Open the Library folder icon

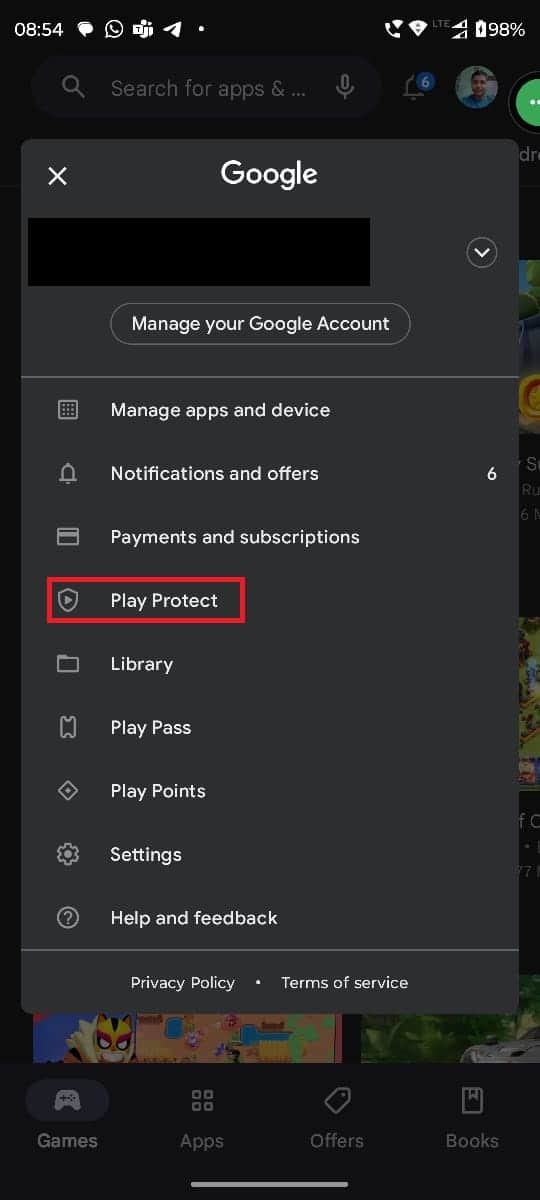68,664
